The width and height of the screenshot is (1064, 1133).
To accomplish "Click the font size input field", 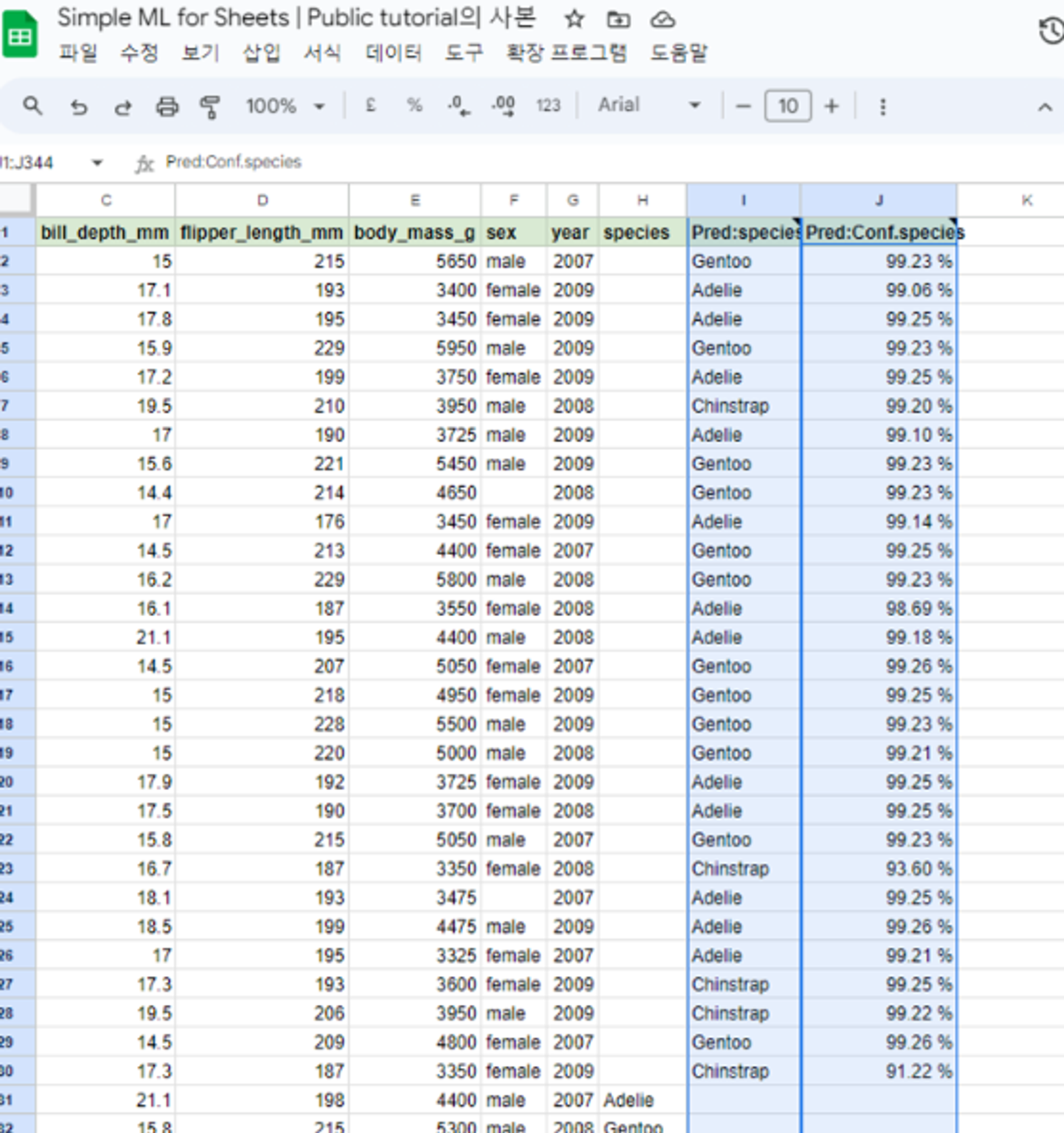I will [787, 106].
